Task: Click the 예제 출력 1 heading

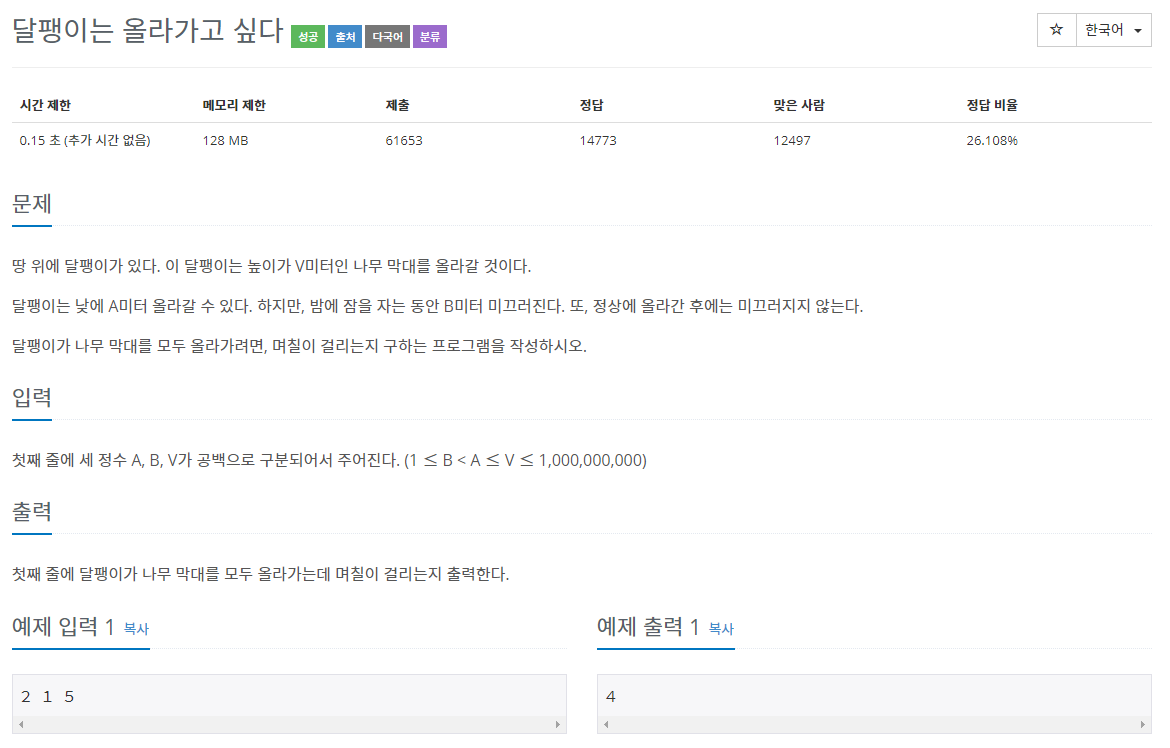Action: (x=648, y=626)
